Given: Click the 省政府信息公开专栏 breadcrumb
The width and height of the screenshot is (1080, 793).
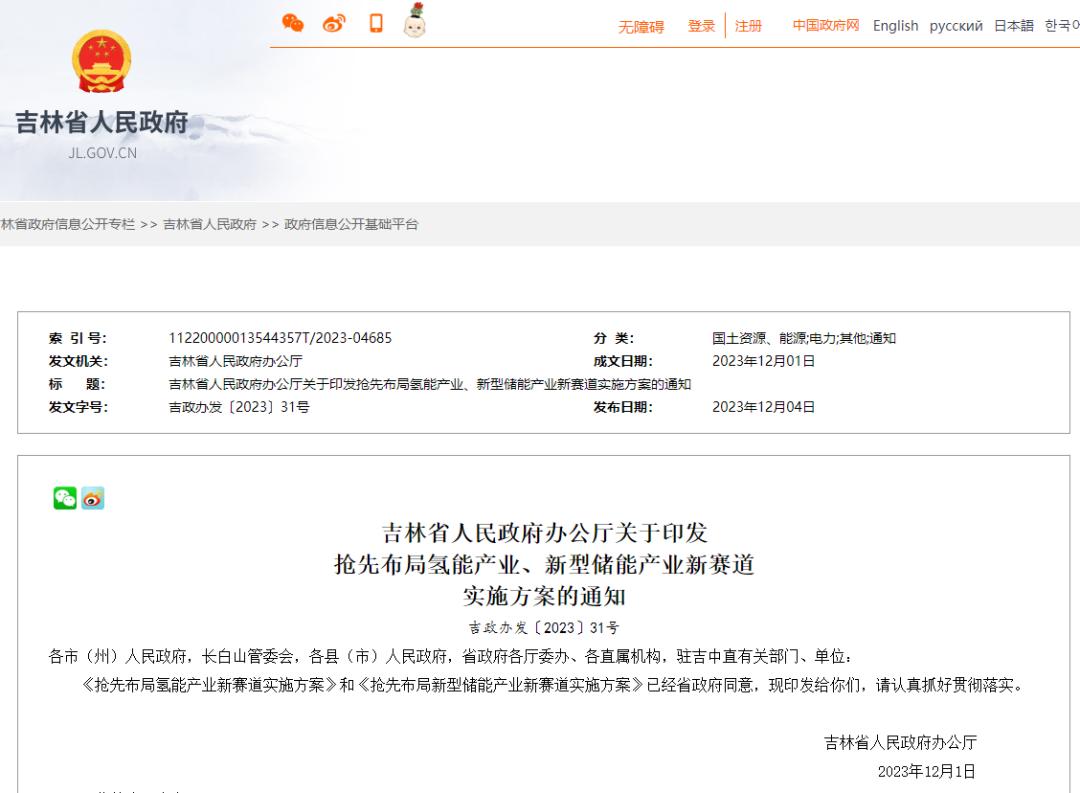Looking at the screenshot, I should click(x=67, y=225).
